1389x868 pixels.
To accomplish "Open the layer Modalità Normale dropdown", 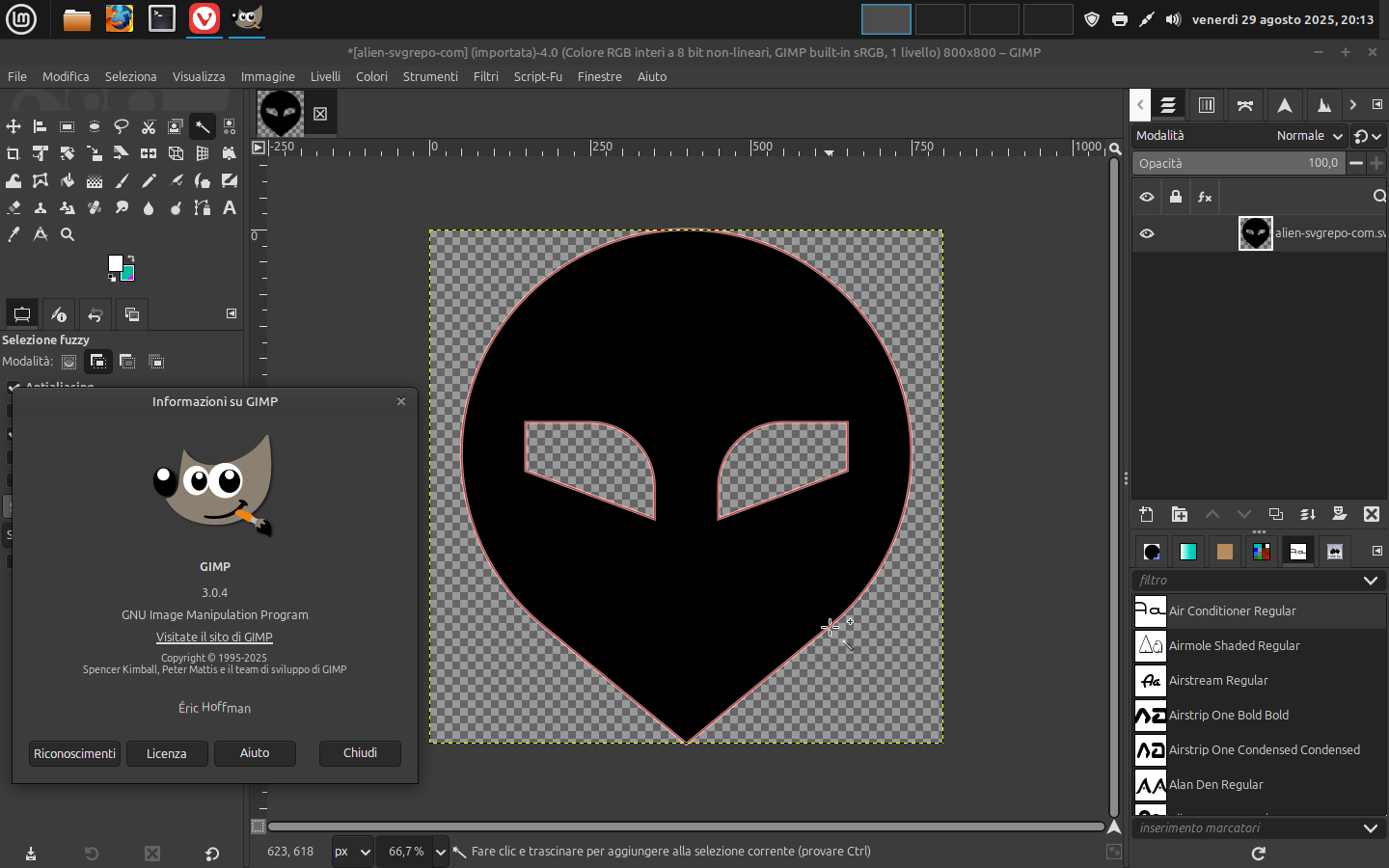I will click(x=1309, y=136).
